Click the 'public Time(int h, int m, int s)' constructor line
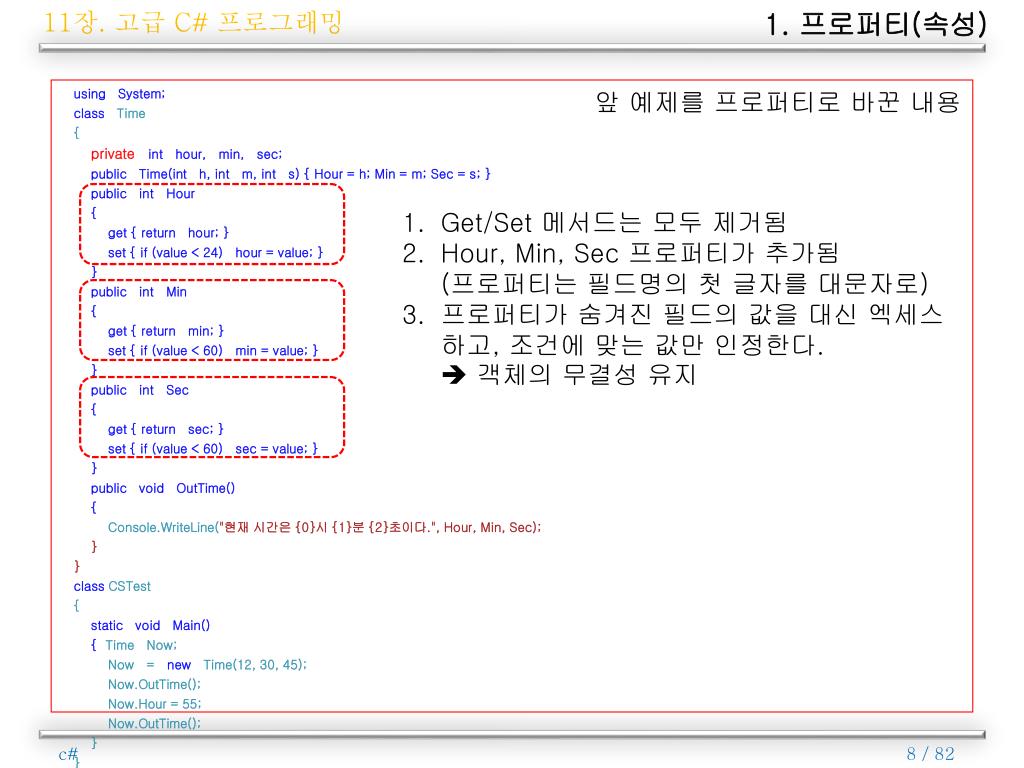Screen dimensions: 1024x768 click(291, 174)
